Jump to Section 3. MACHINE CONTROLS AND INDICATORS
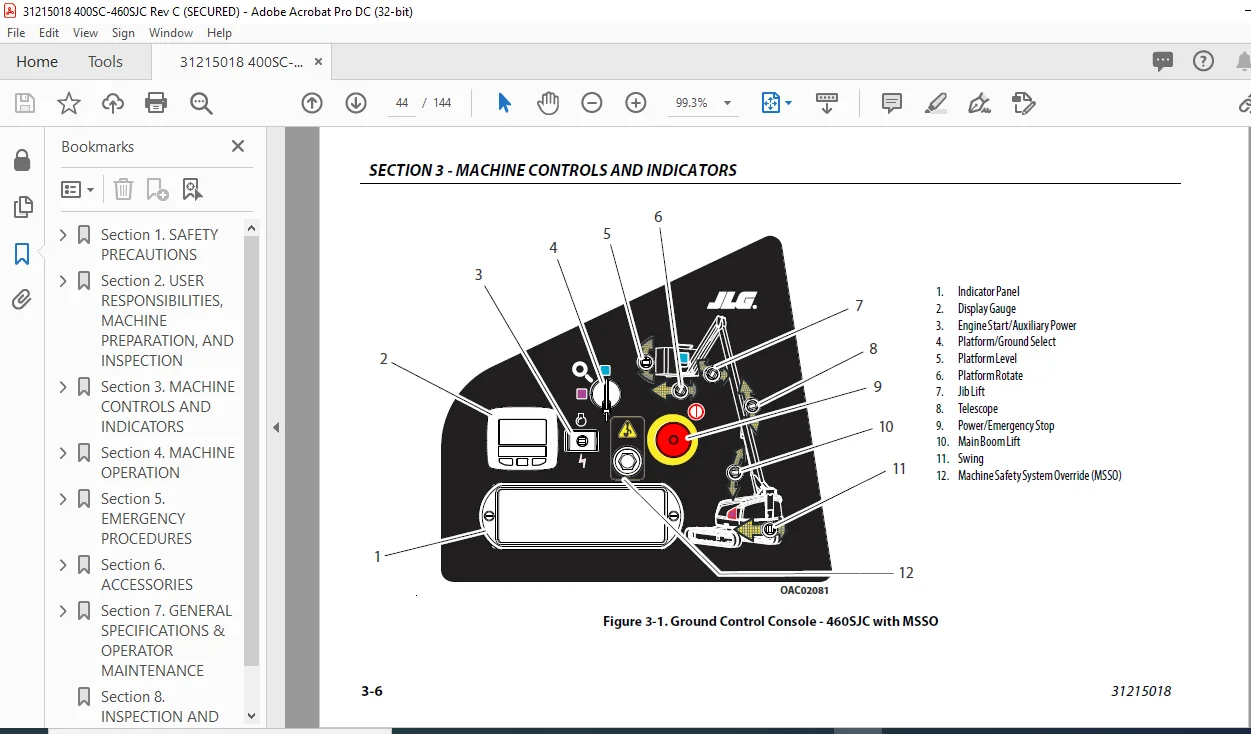Viewport: 1251px width, 734px height. (x=168, y=406)
